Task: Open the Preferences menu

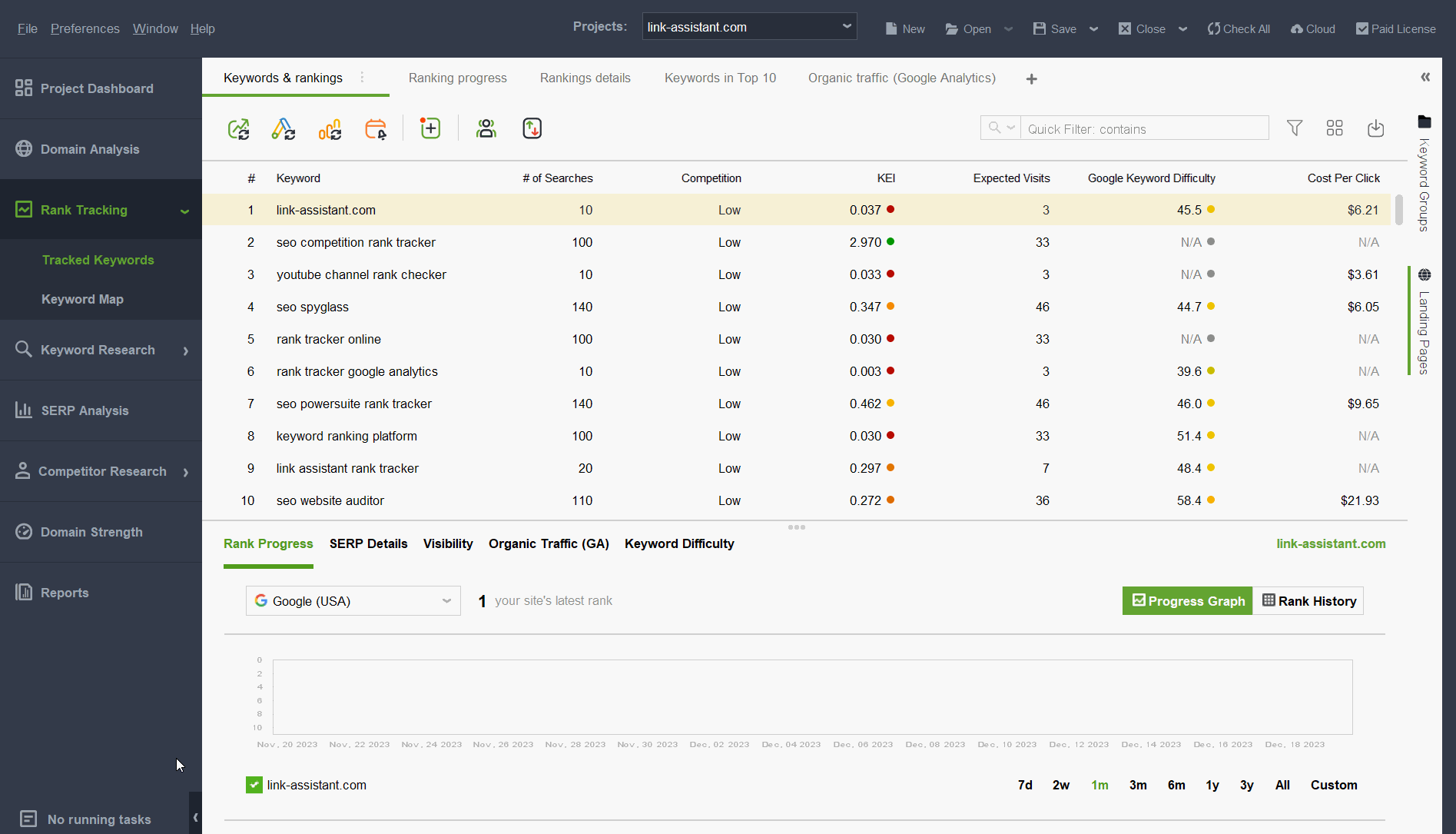Action: [85, 28]
